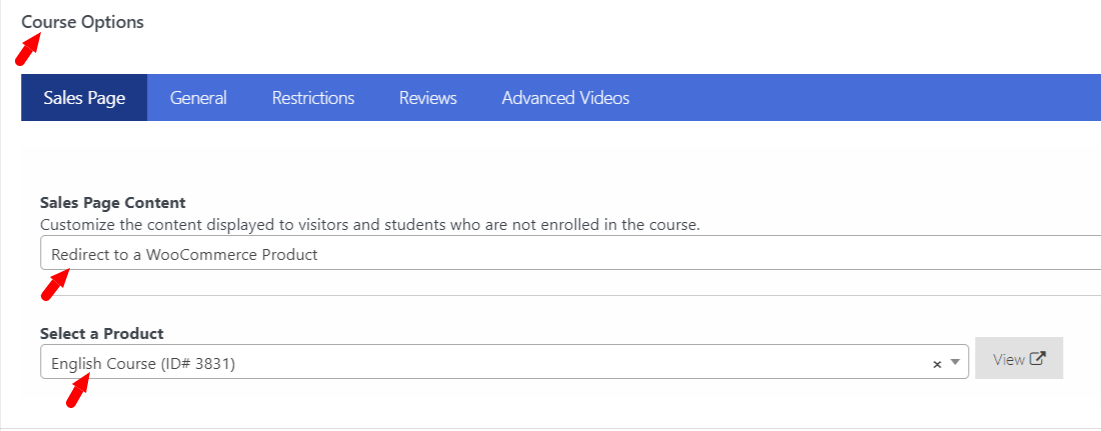Click the Course Options heading
This screenshot has width=1101, height=431.
click(83, 22)
